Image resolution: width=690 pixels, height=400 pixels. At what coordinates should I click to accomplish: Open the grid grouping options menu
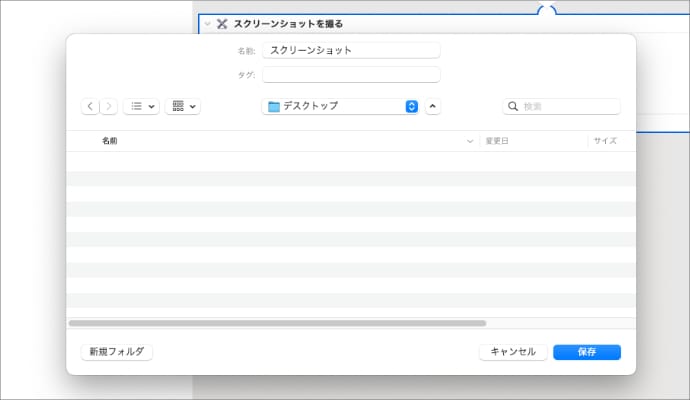click(184, 106)
